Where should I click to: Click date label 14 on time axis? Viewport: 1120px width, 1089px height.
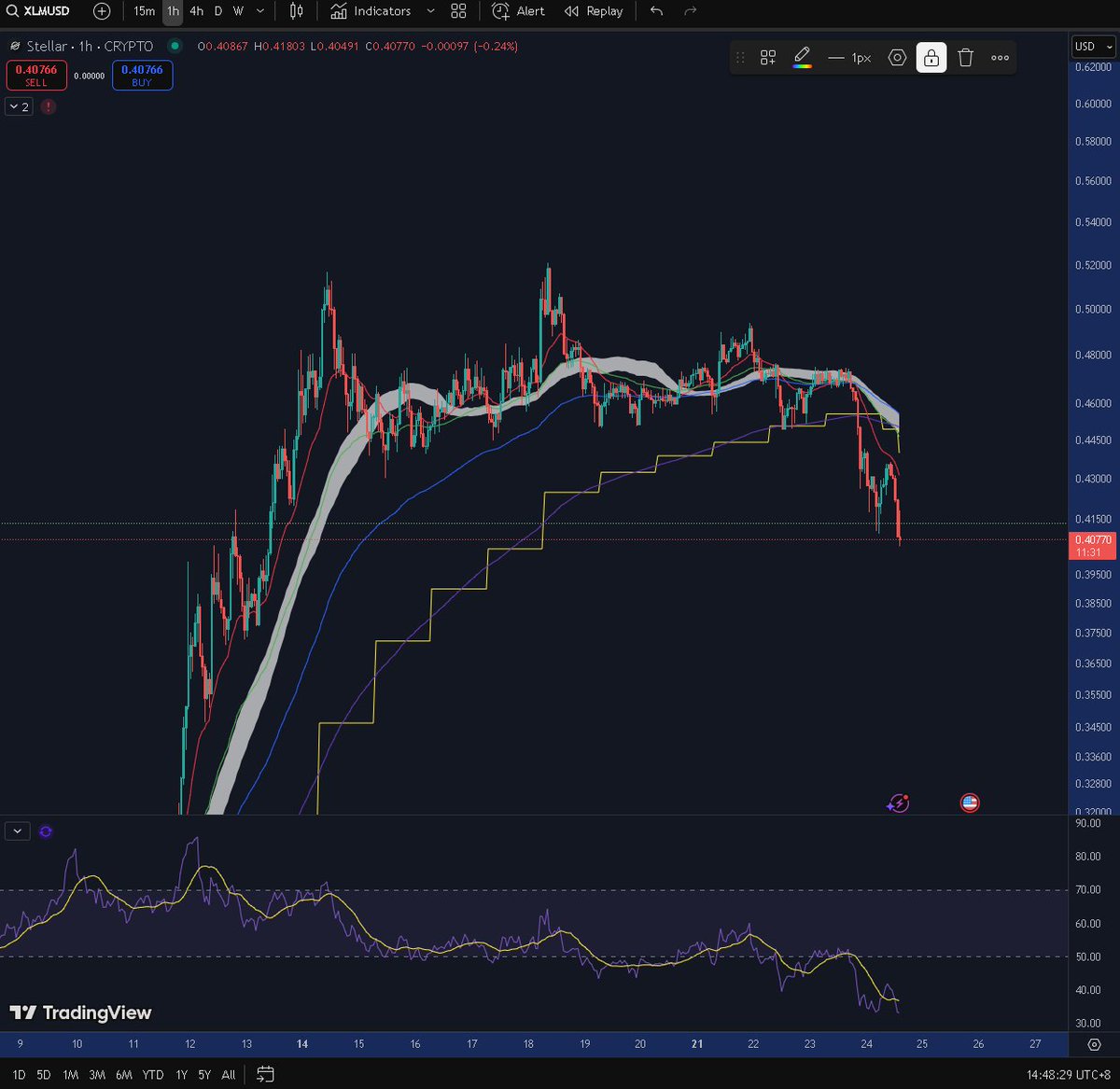point(301,1044)
